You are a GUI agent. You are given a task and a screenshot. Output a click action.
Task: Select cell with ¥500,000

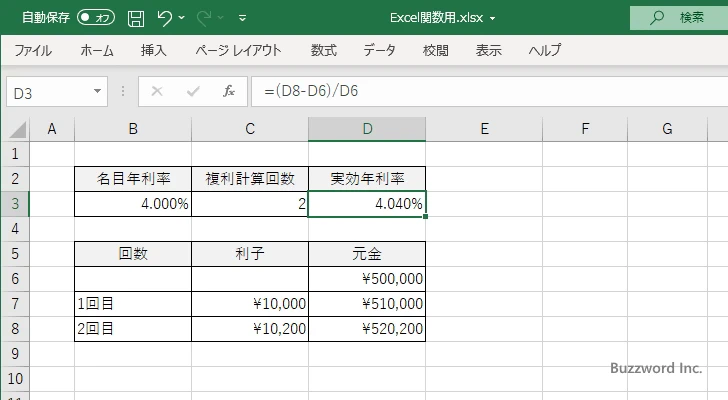367,279
